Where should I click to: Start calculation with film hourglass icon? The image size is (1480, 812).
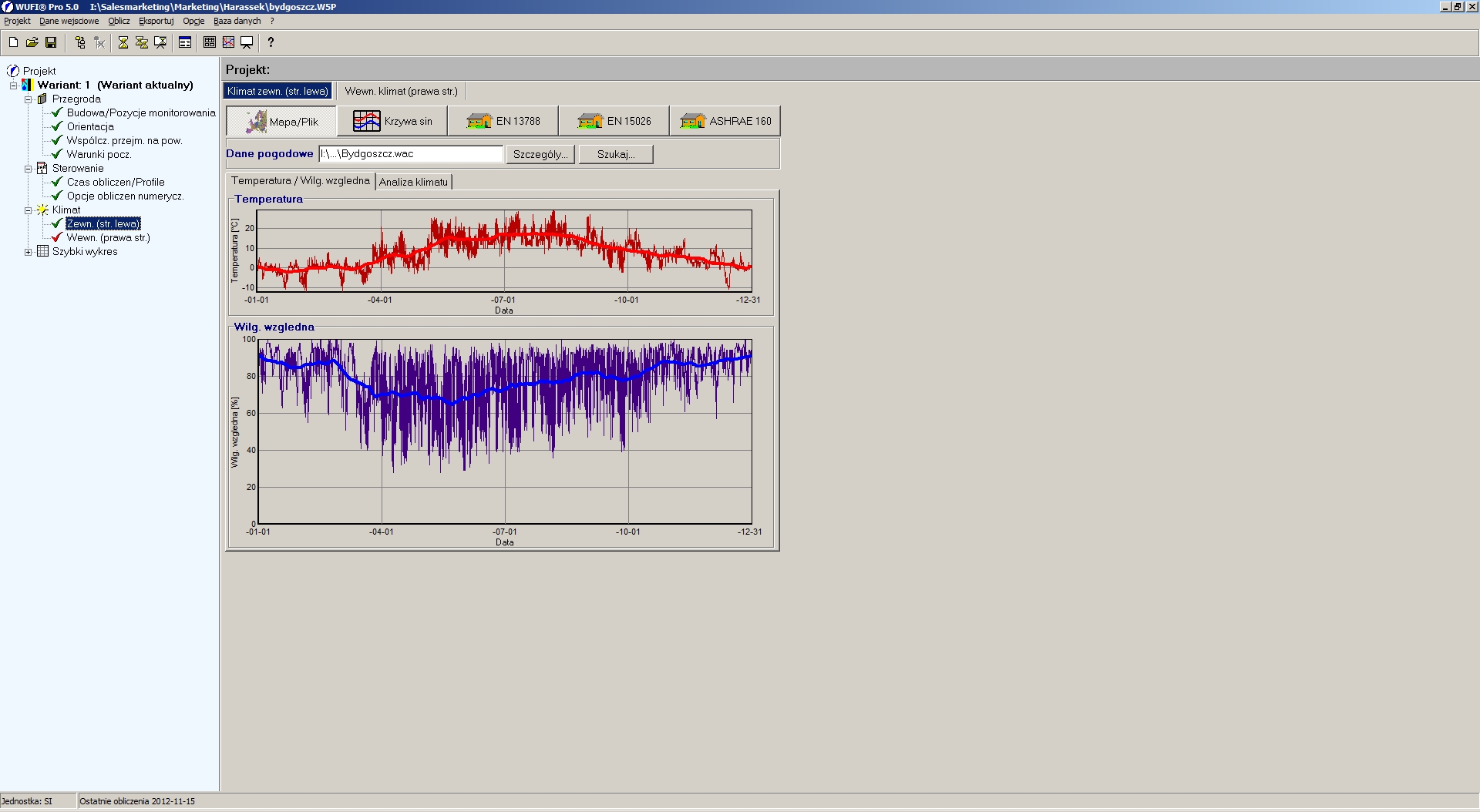[x=160, y=42]
